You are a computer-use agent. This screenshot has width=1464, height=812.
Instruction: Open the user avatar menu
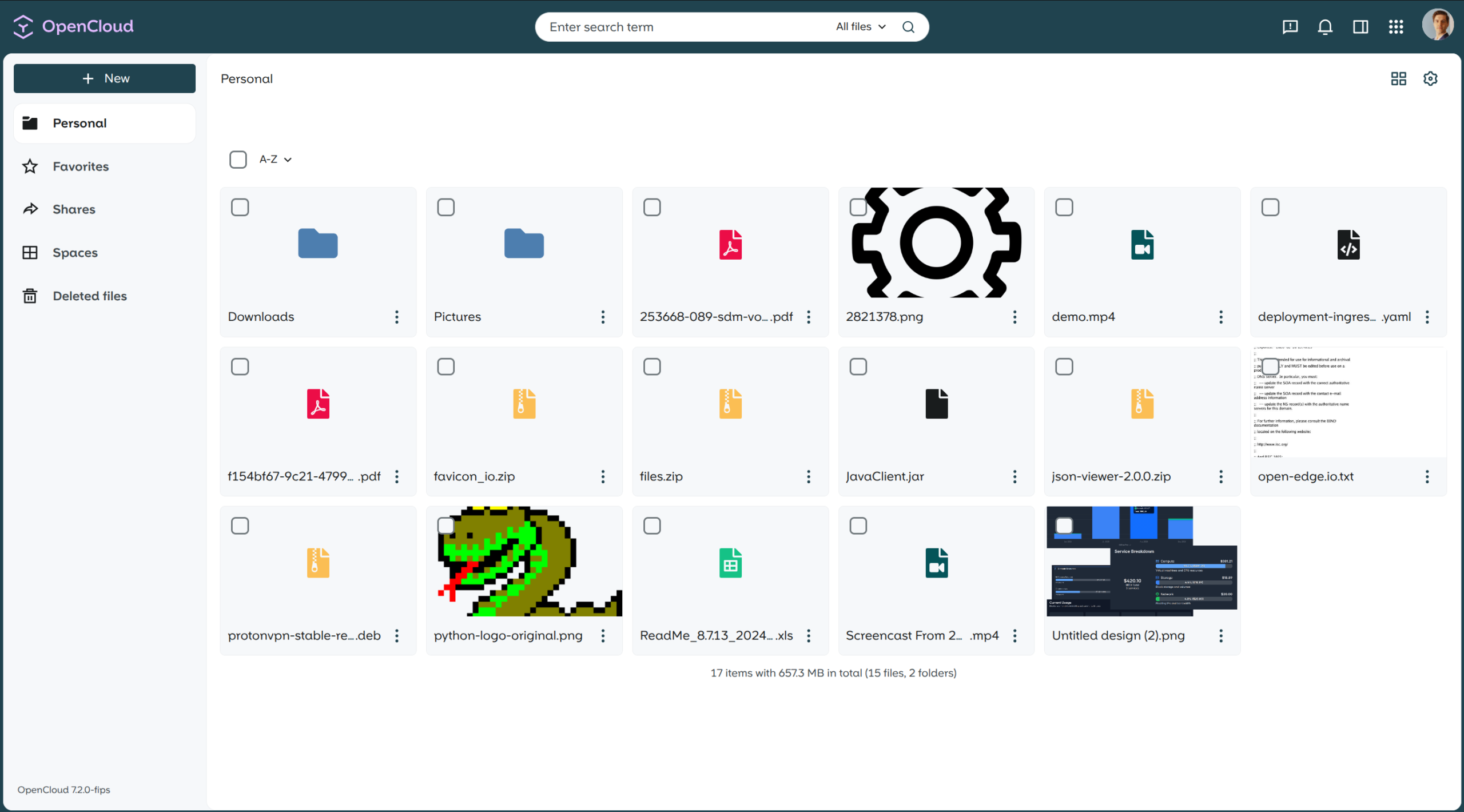pos(1438,25)
